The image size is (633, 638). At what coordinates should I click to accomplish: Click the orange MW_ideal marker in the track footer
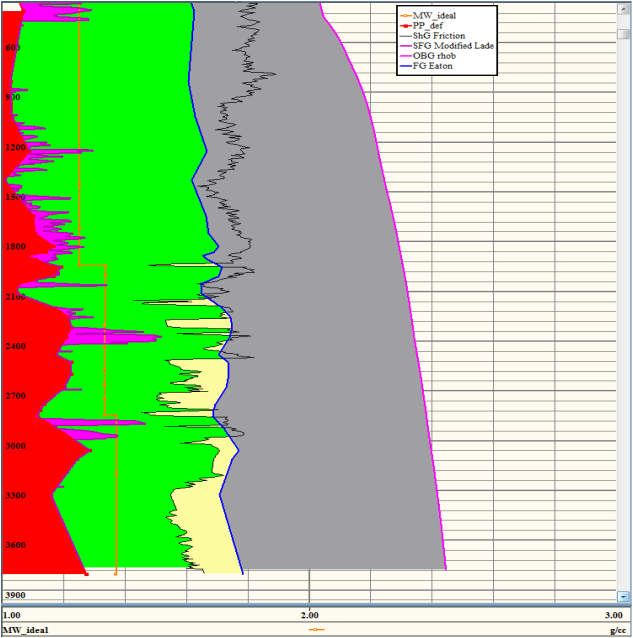(317, 630)
